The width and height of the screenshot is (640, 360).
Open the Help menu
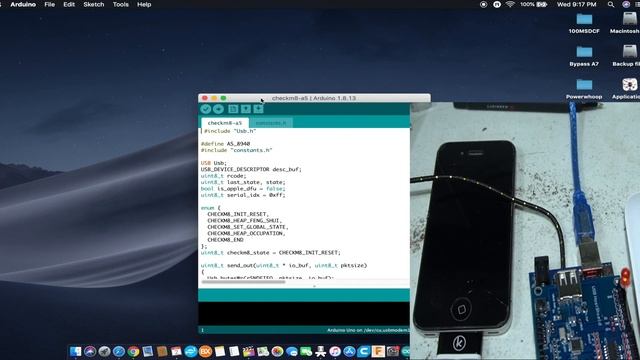144,4
